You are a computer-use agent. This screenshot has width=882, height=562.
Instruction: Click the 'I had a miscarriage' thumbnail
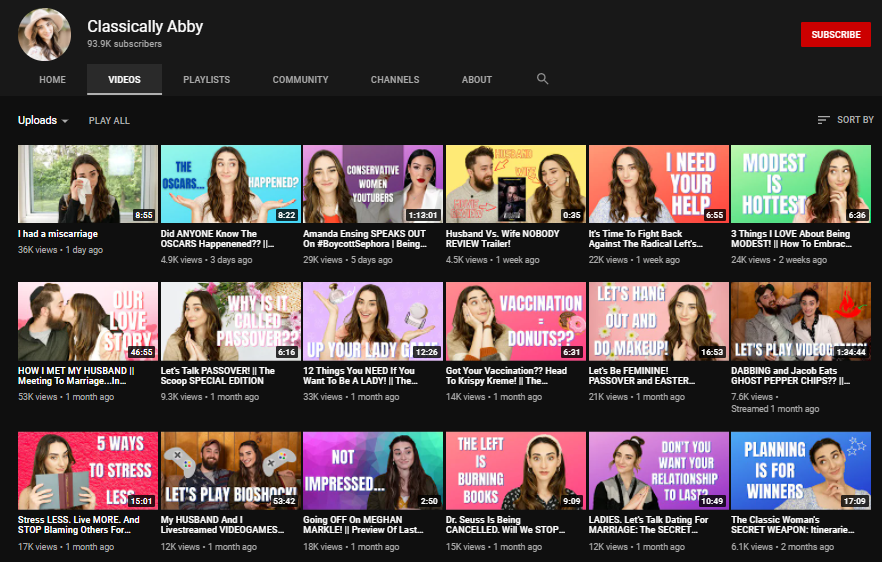88,184
